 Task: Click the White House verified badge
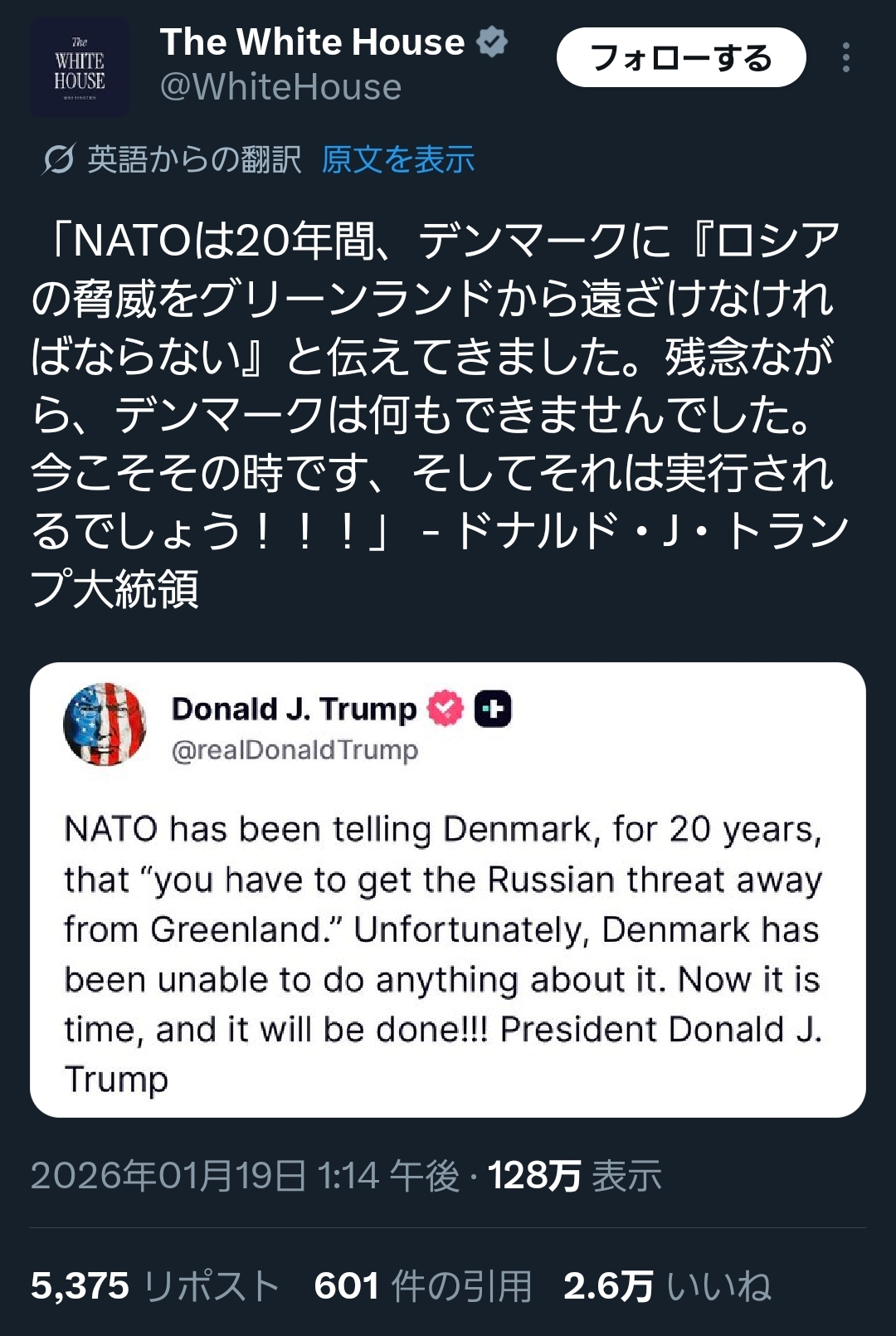[492, 41]
